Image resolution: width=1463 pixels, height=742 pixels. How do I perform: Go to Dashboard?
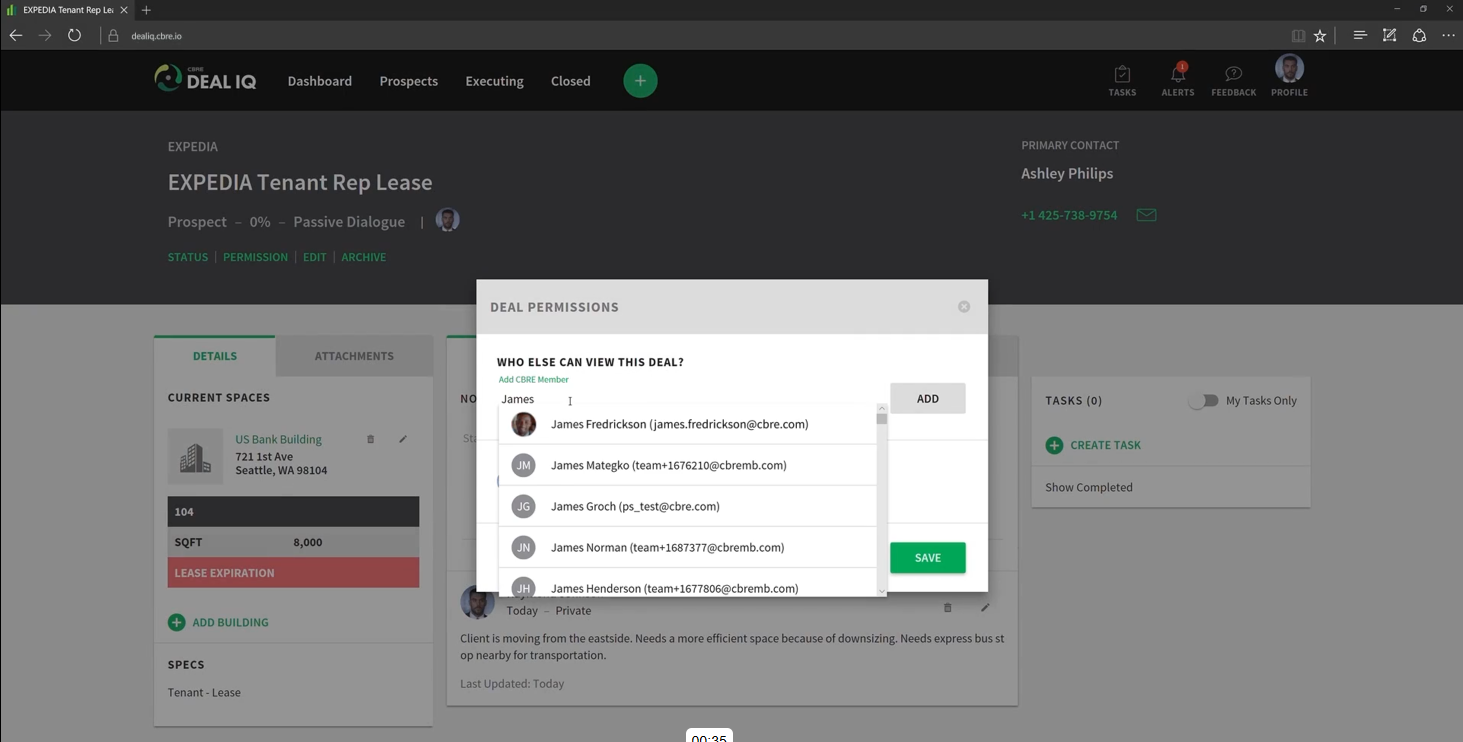[320, 81]
